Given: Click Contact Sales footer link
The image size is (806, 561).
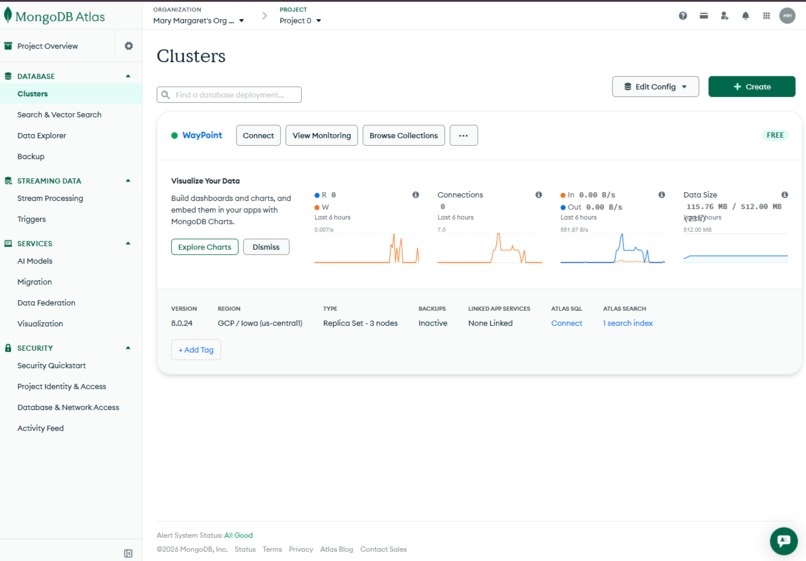Looking at the screenshot, I should 383,549.
